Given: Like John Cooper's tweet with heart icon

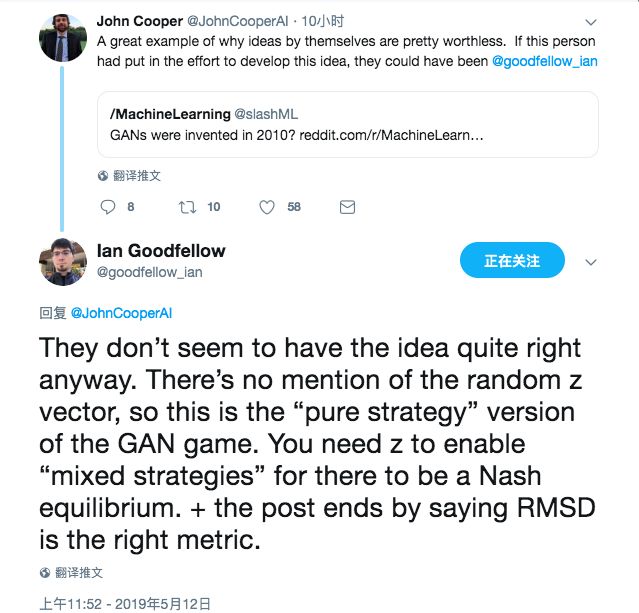Looking at the screenshot, I should coord(267,207).
